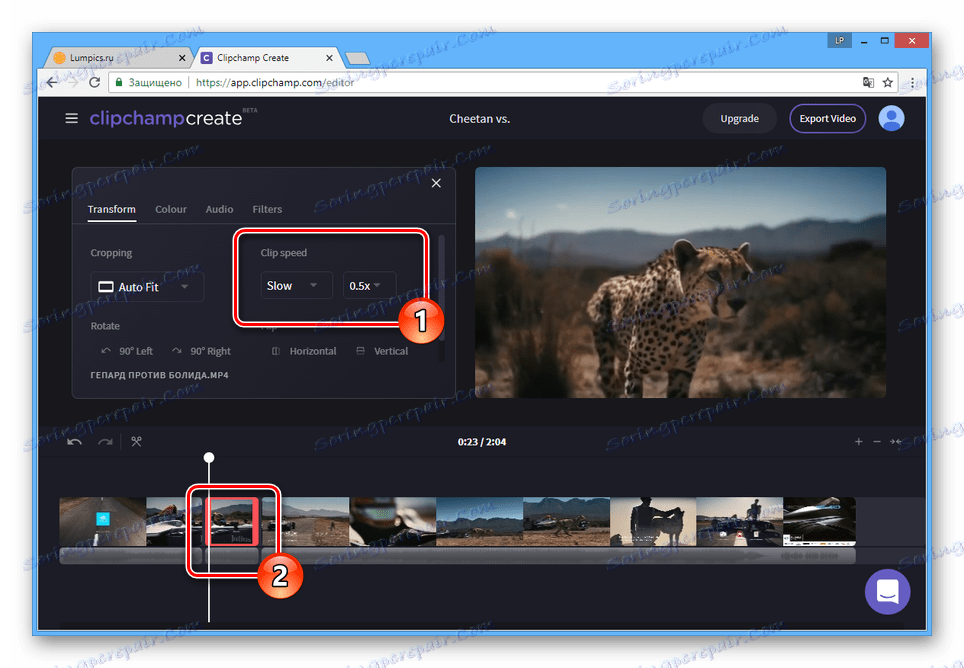Zoom out of the timeline with the minus icon

[879, 441]
